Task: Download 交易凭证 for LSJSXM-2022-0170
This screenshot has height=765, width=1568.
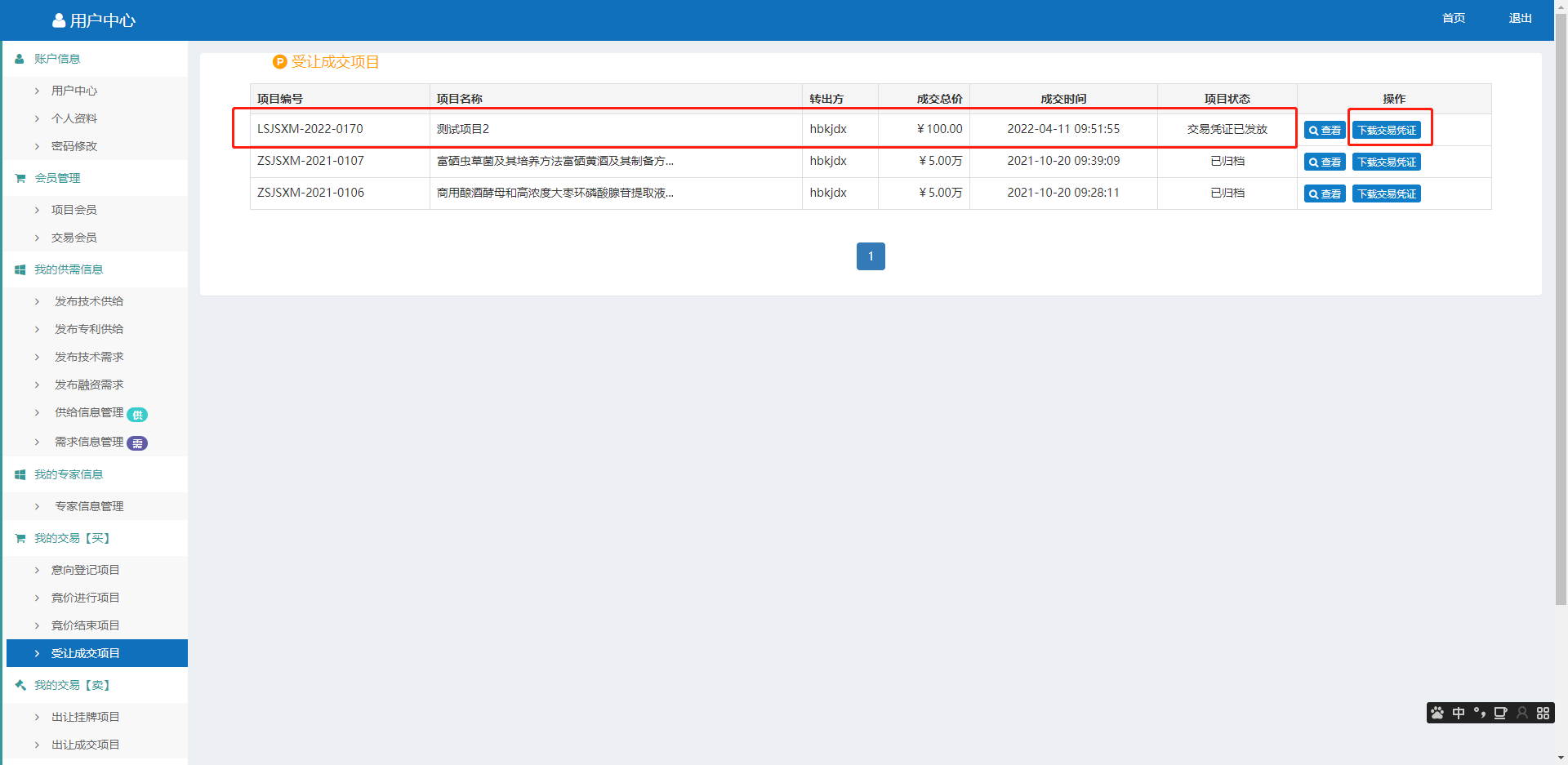Action: 1387,130
